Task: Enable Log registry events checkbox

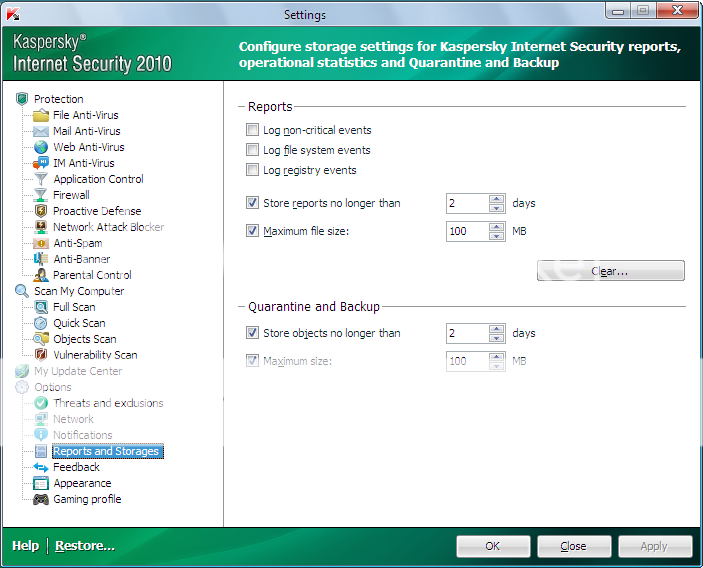Action: (252, 170)
